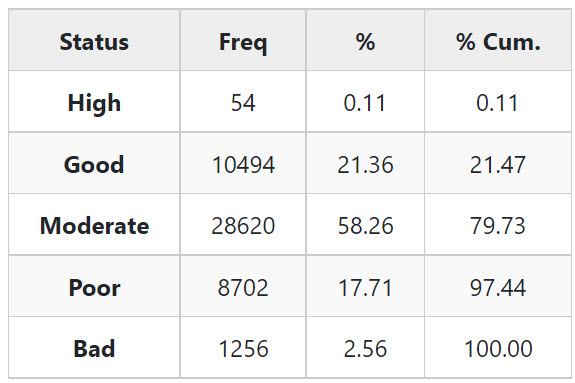
Task: Click the percentage cell 21.36
Action: [x=365, y=164]
